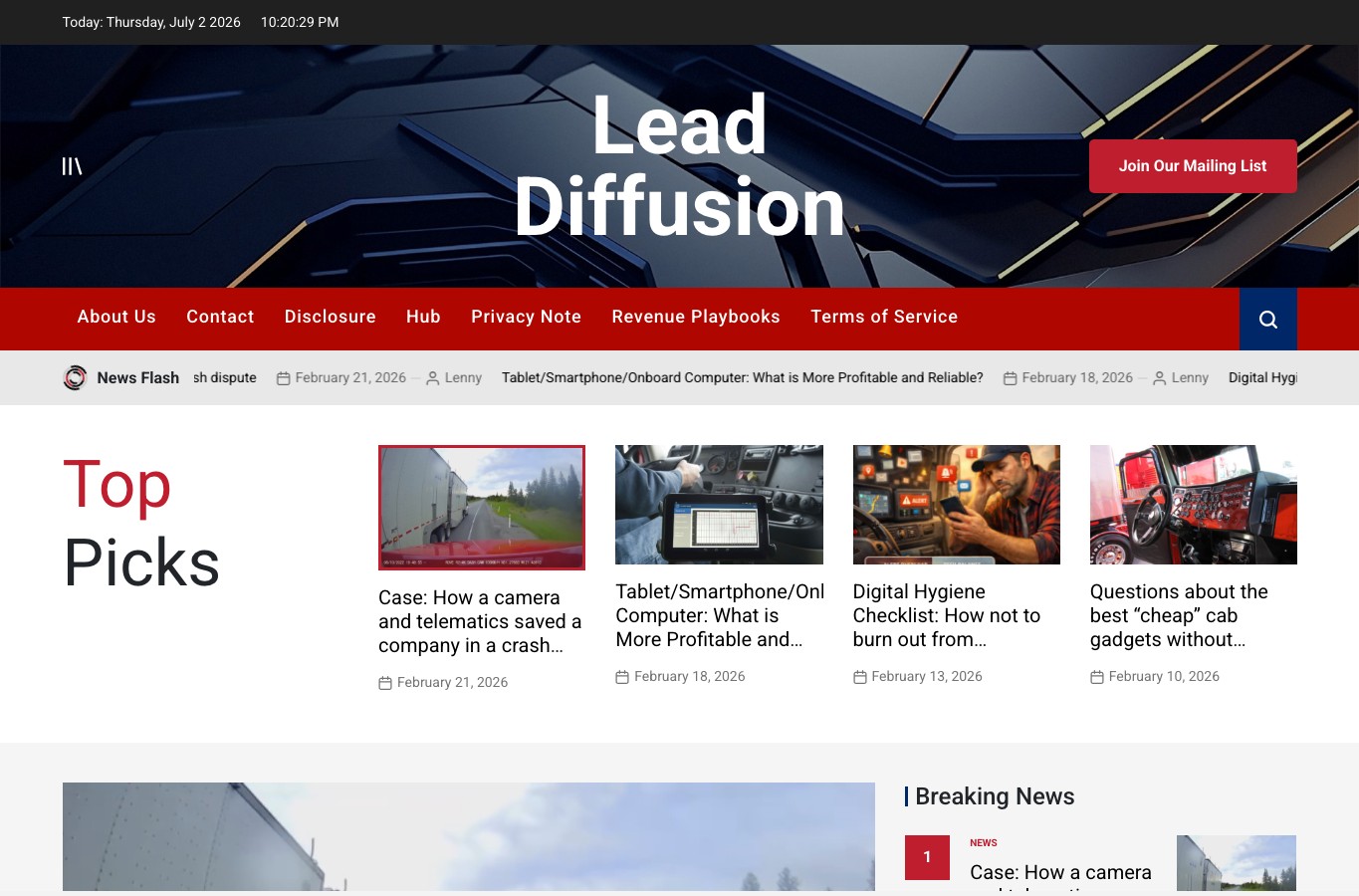Image resolution: width=1359 pixels, height=896 pixels.
Task: Click February 21, 2026 date in ticker
Action: pos(350,378)
